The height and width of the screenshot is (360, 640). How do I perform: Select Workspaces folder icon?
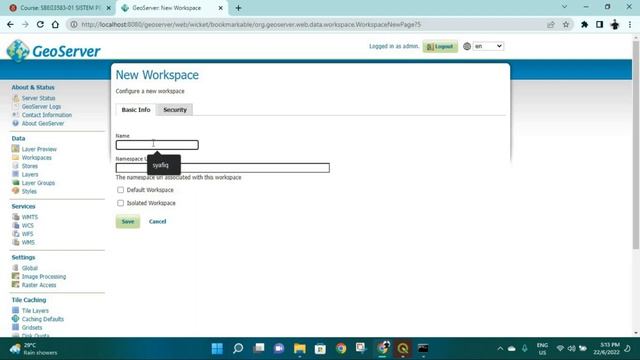[16, 158]
